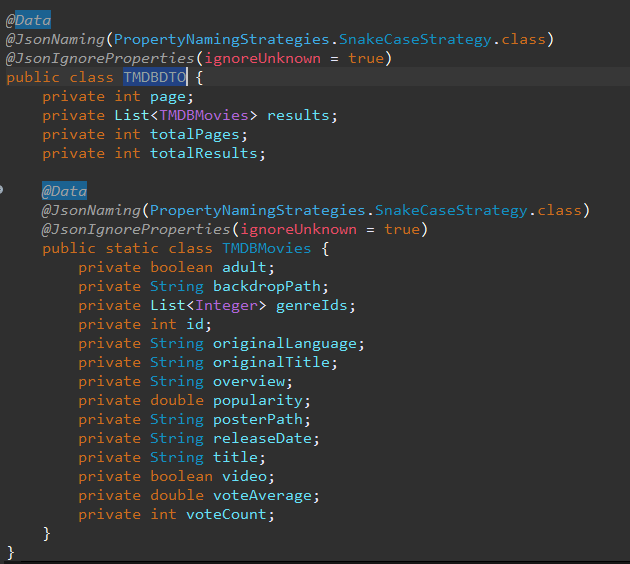The height and width of the screenshot is (564, 630).
Task: Click the field name 'backdropPath'
Action: 267,286
